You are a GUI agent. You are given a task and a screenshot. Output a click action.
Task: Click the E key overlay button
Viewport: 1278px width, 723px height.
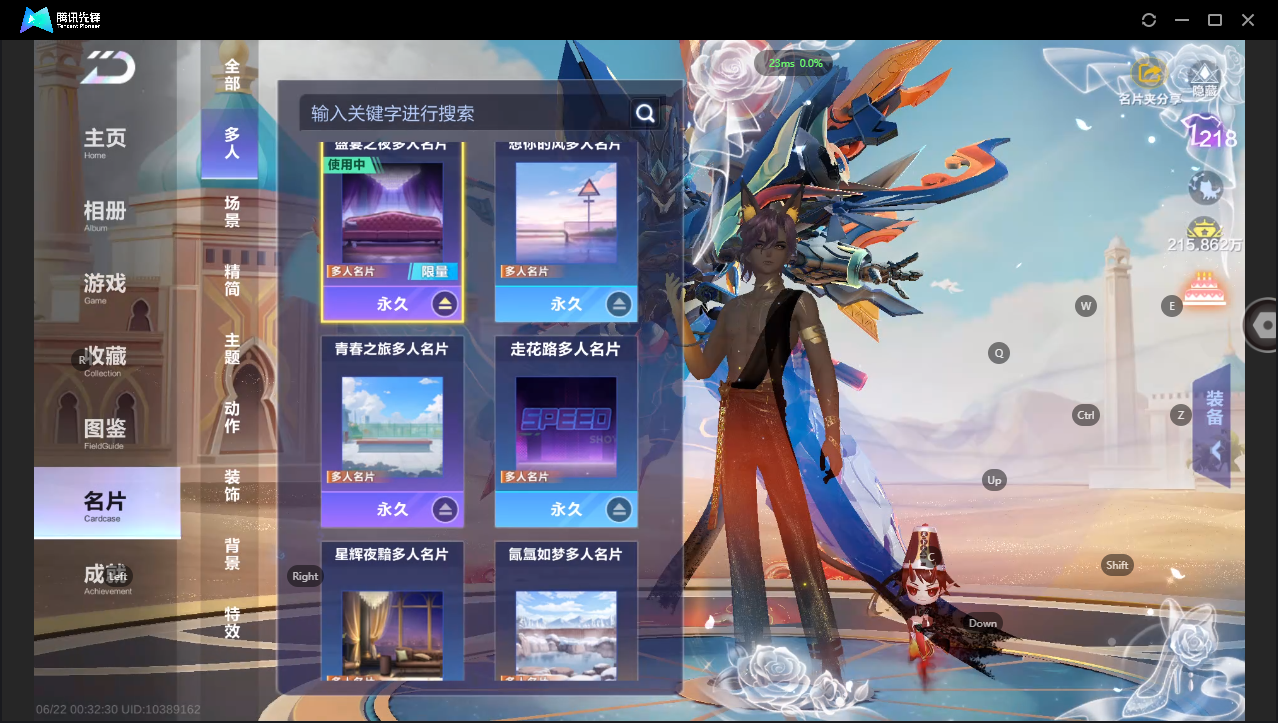click(1172, 306)
